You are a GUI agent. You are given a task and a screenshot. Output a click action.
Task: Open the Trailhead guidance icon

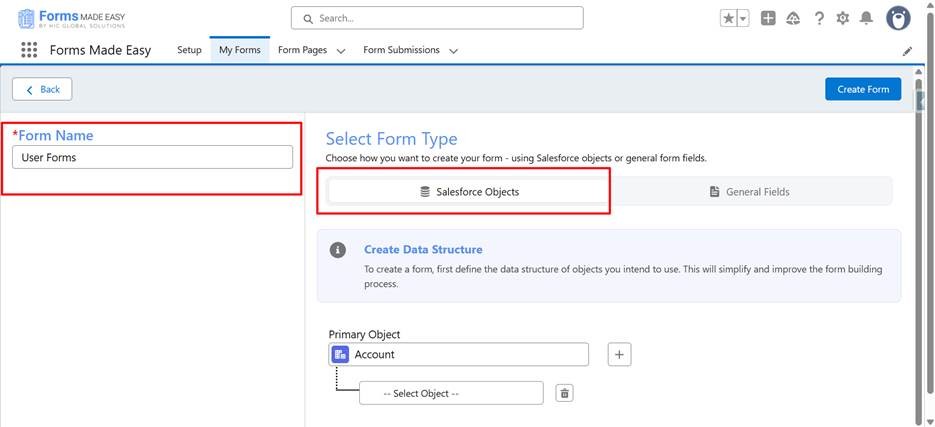click(793, 18)
